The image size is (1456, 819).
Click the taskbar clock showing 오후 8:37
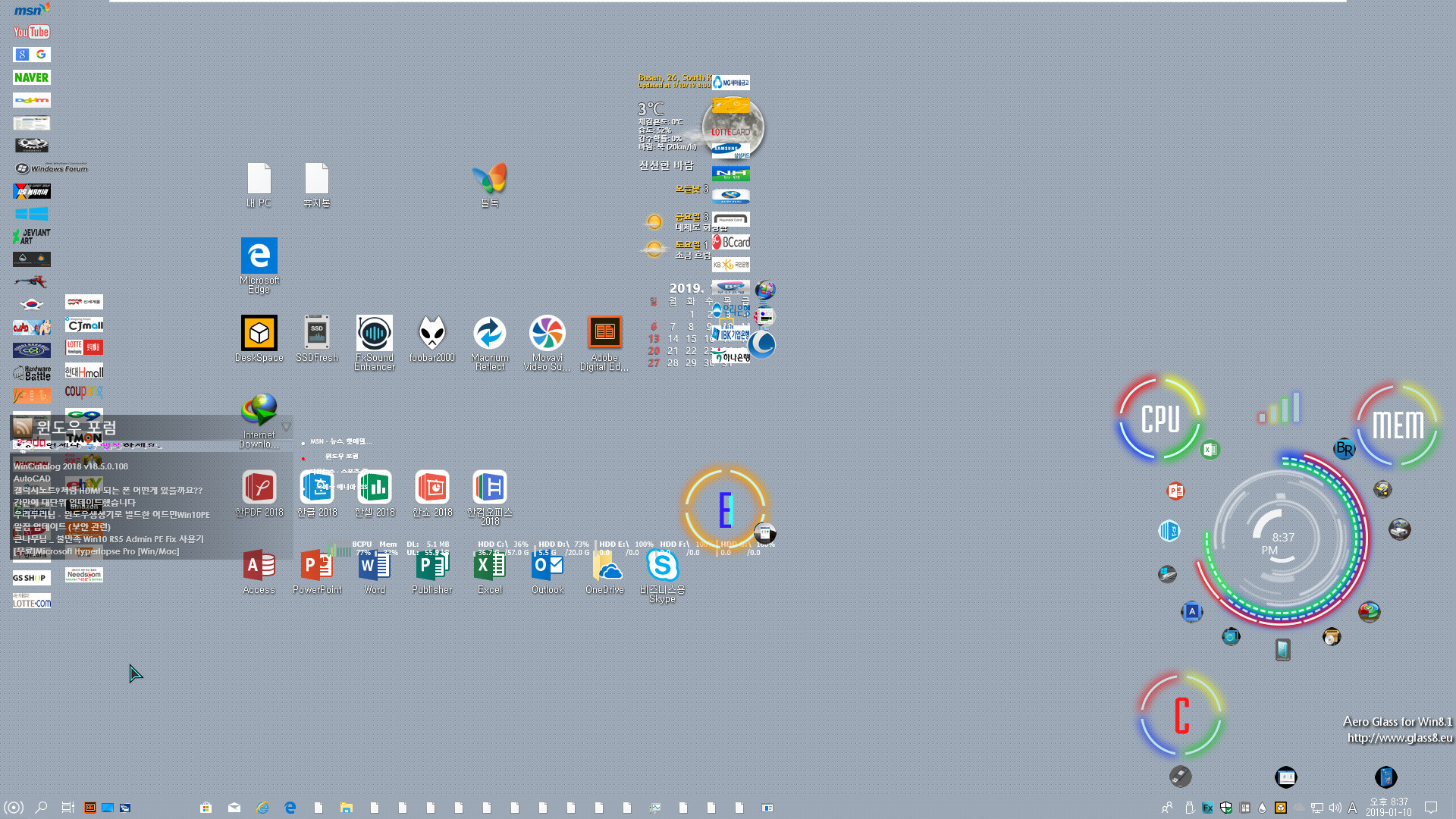(x=1389, y=807)
